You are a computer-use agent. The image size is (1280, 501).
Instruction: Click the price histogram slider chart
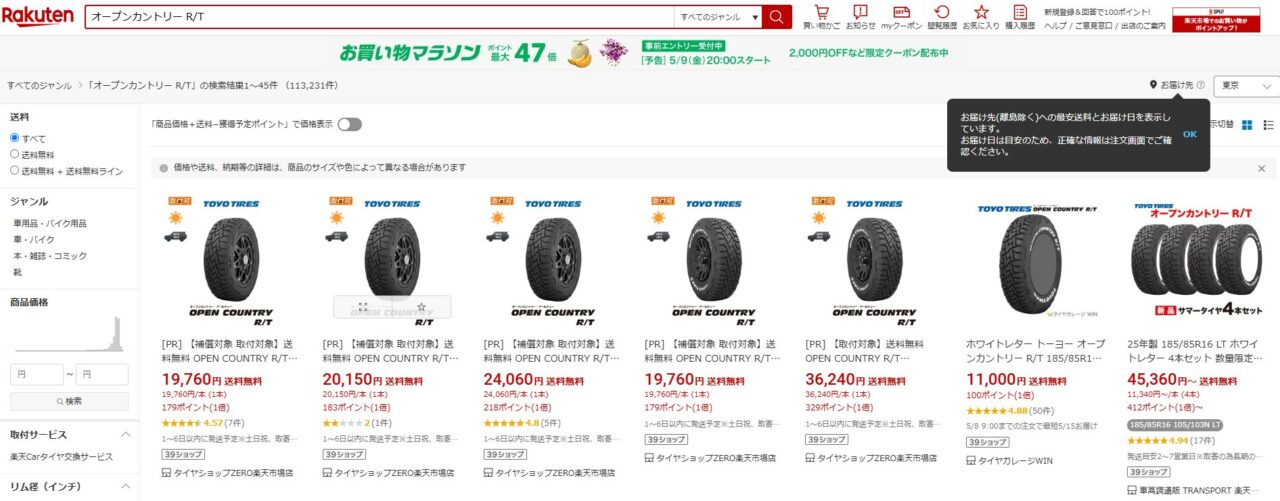click(69, 336)
